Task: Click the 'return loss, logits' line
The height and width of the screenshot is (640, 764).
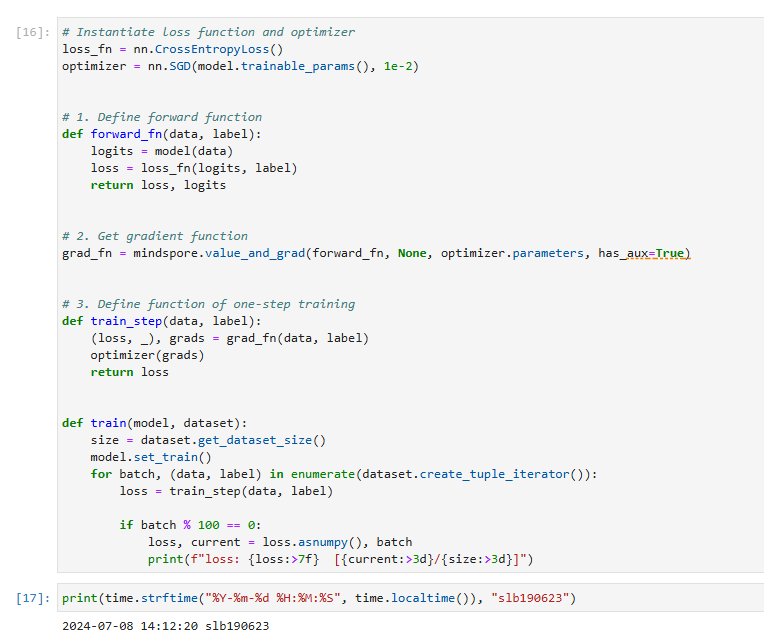Action: 158,185
